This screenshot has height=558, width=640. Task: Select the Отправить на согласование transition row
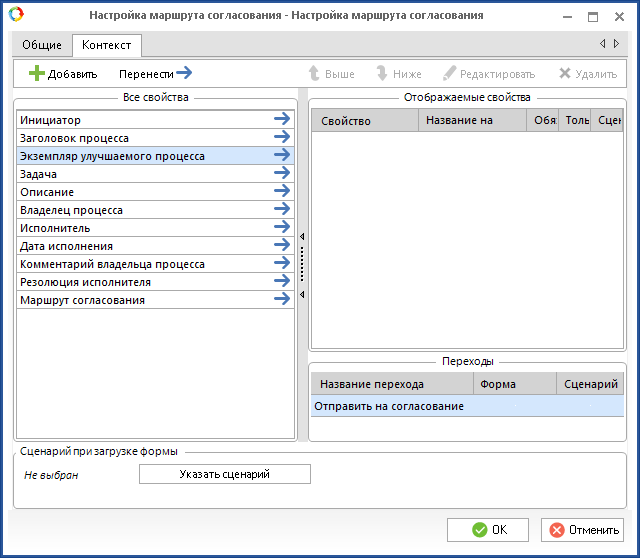click(x=390, y=406)
